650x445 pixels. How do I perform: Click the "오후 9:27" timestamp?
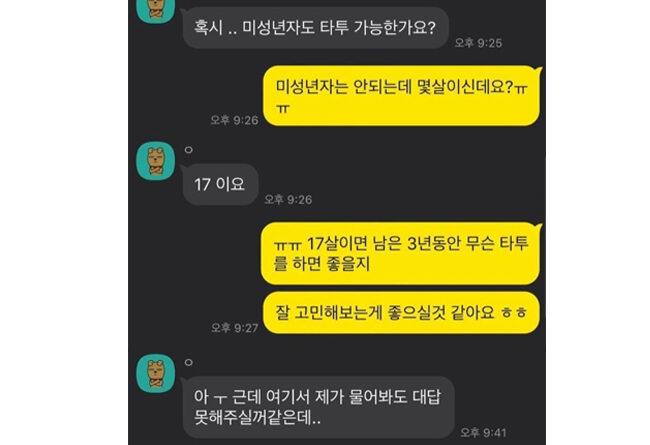click(x=235, y=328)
